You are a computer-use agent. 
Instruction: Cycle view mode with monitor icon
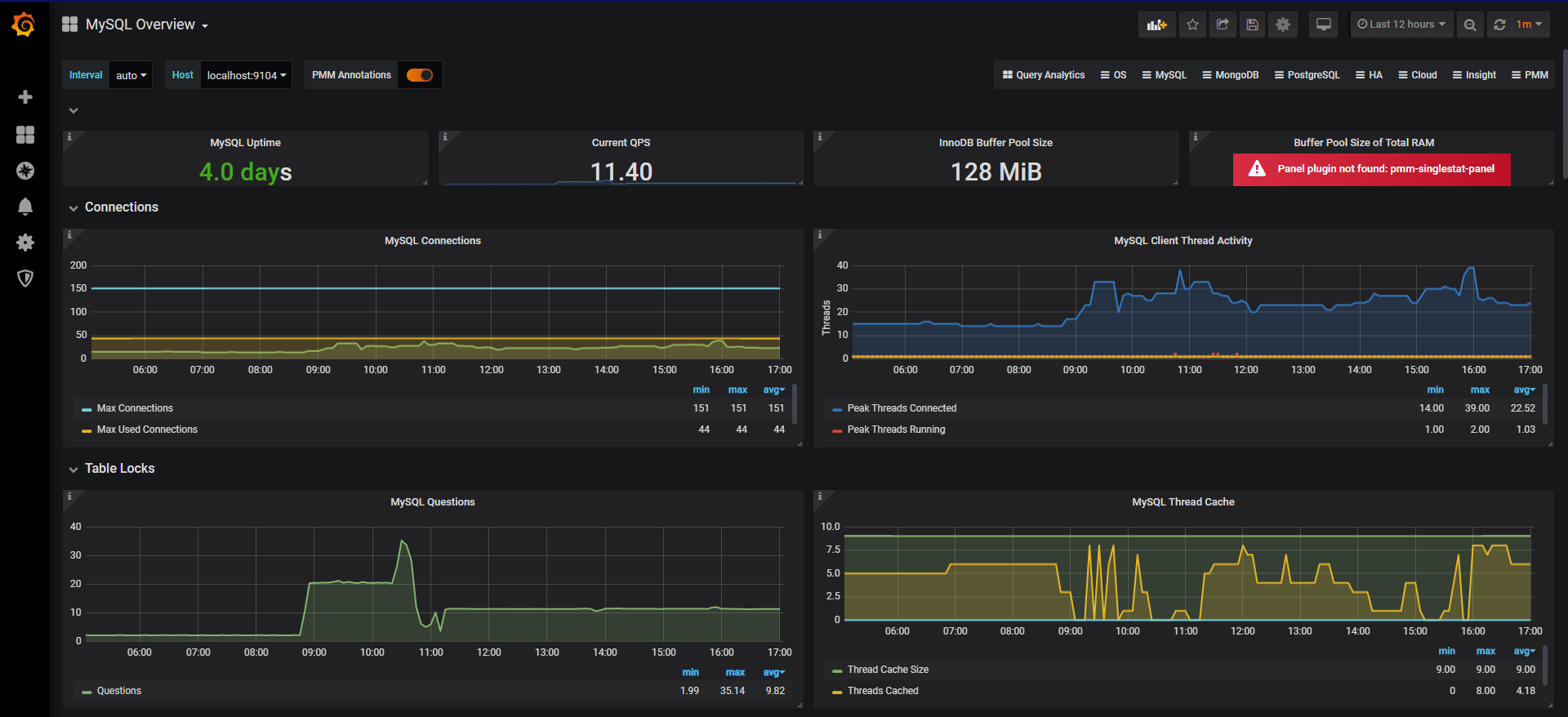coord(1324,24)
